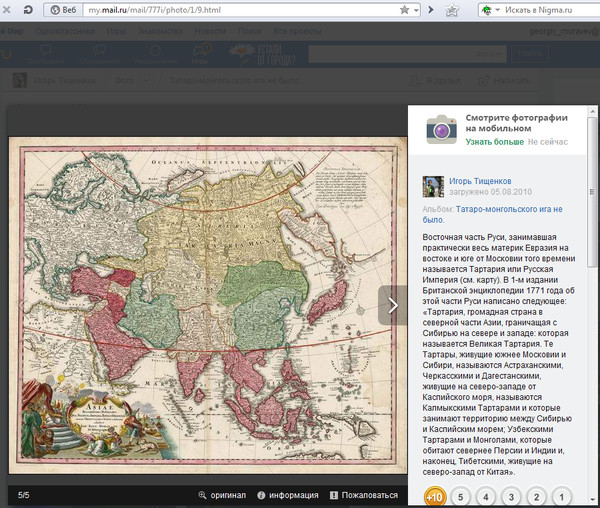The width and height of the screenshot is (600, 508).
Task: Rate photo with the +10 button
Action: (x=435, y=497)
